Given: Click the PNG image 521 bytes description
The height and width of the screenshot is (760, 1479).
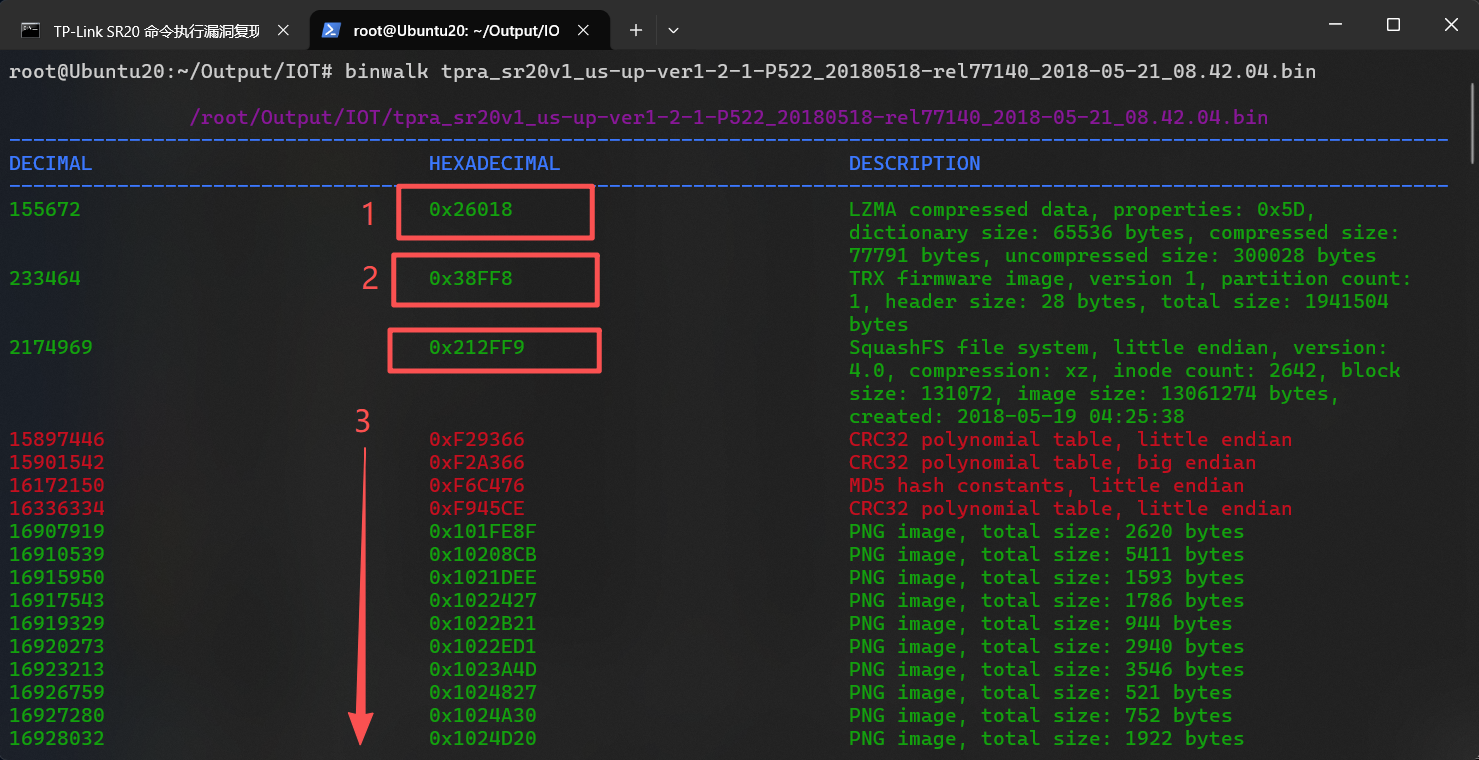Looking at the screenshot, I should pyautogui.click(x=1040, y=692).
